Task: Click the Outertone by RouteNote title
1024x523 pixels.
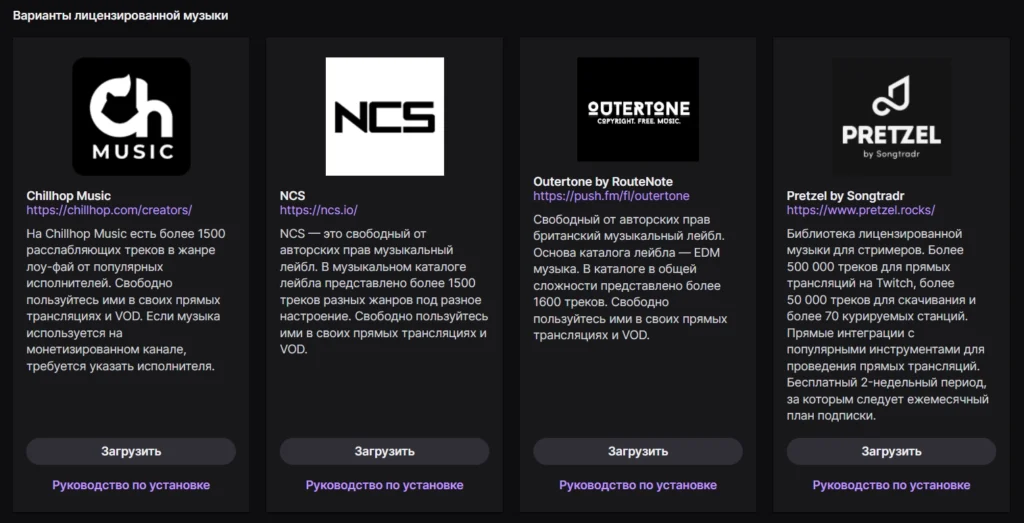Action: pyautogui.click(x=603, y=182)
